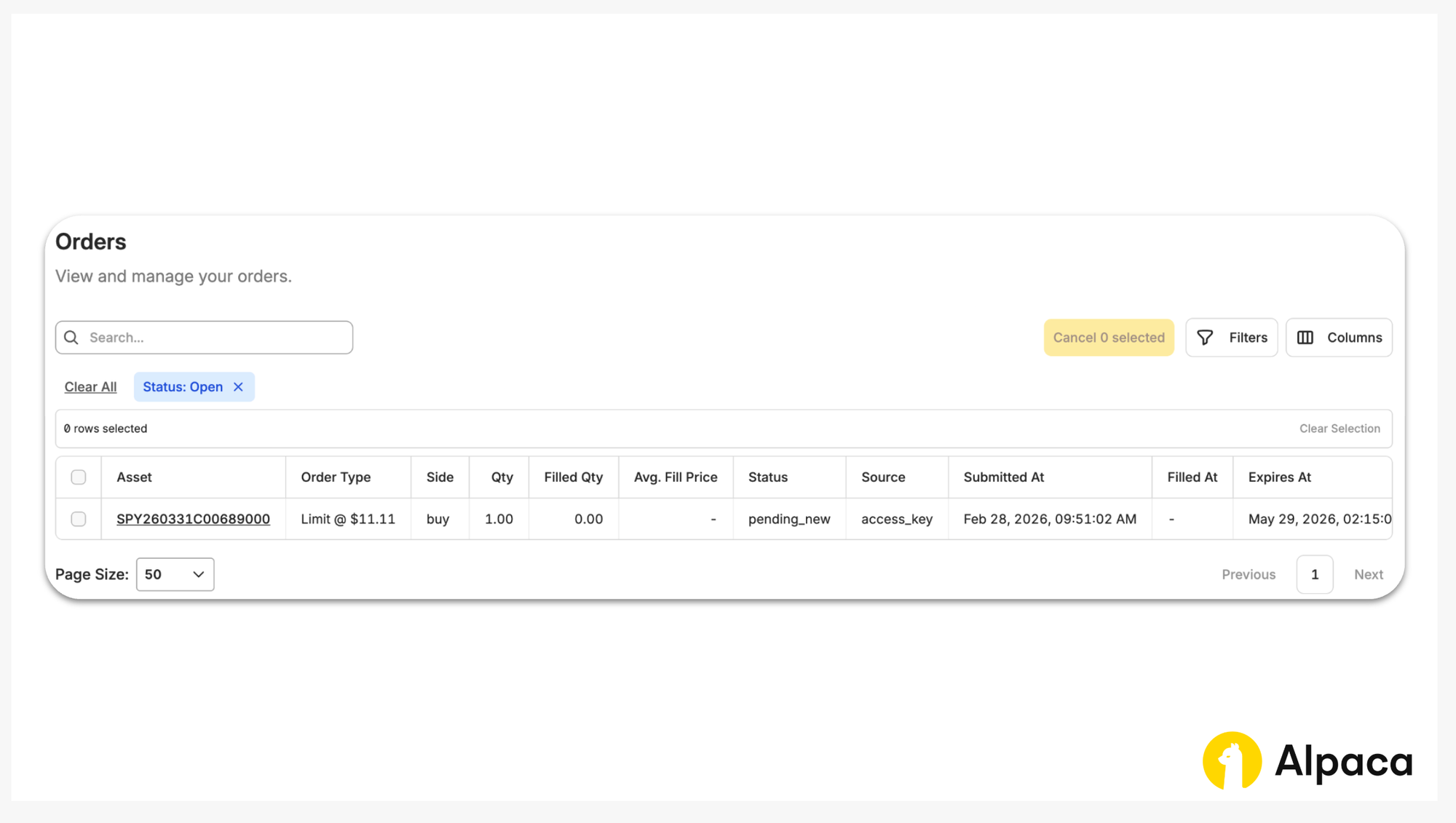
Task: Open the Columns chooser button
Action: (1339, 338)
